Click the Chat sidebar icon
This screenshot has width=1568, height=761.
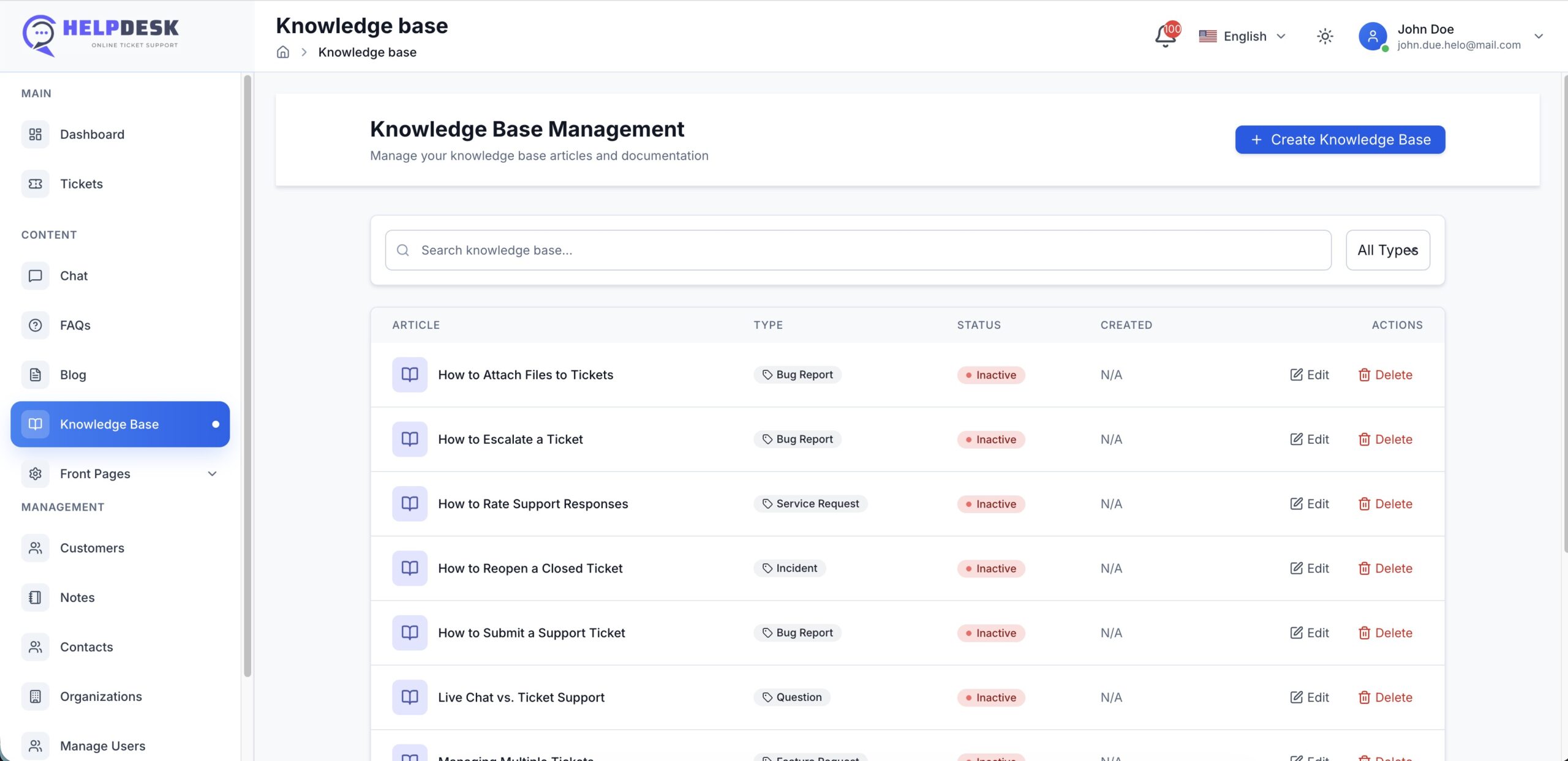[36, 276]
